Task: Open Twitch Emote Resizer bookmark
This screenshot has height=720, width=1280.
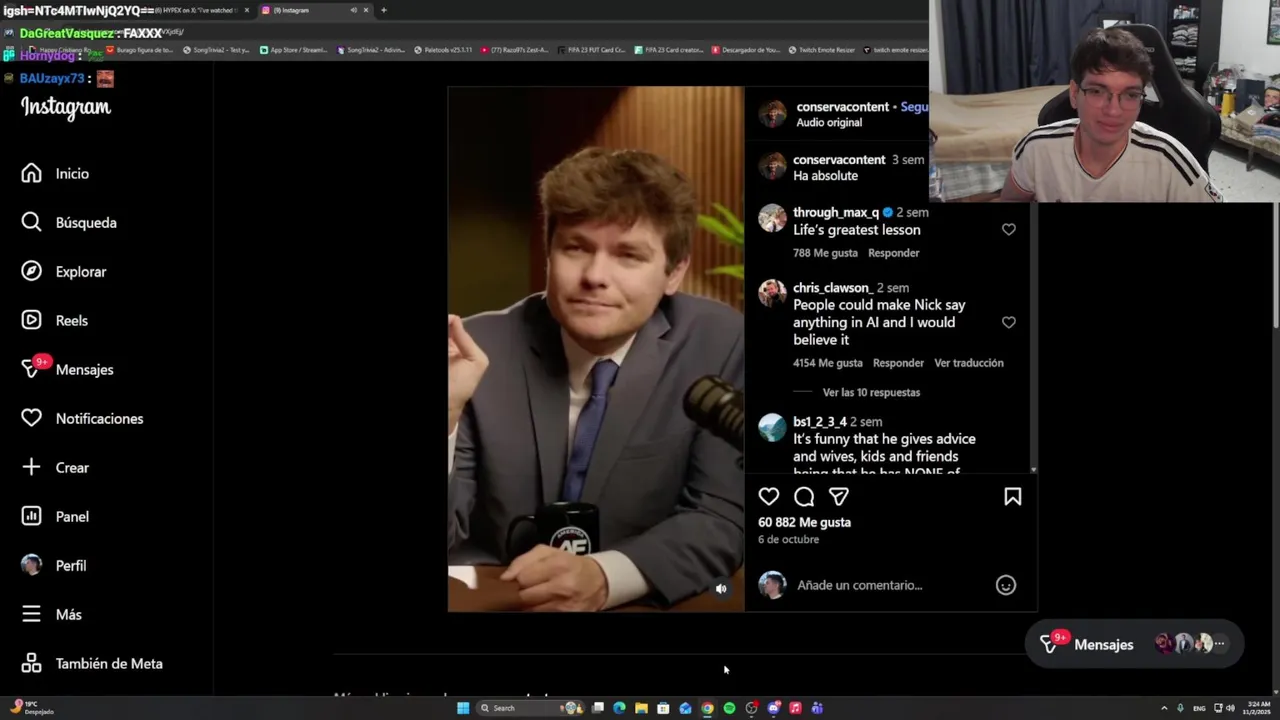Action: [821, 50]
